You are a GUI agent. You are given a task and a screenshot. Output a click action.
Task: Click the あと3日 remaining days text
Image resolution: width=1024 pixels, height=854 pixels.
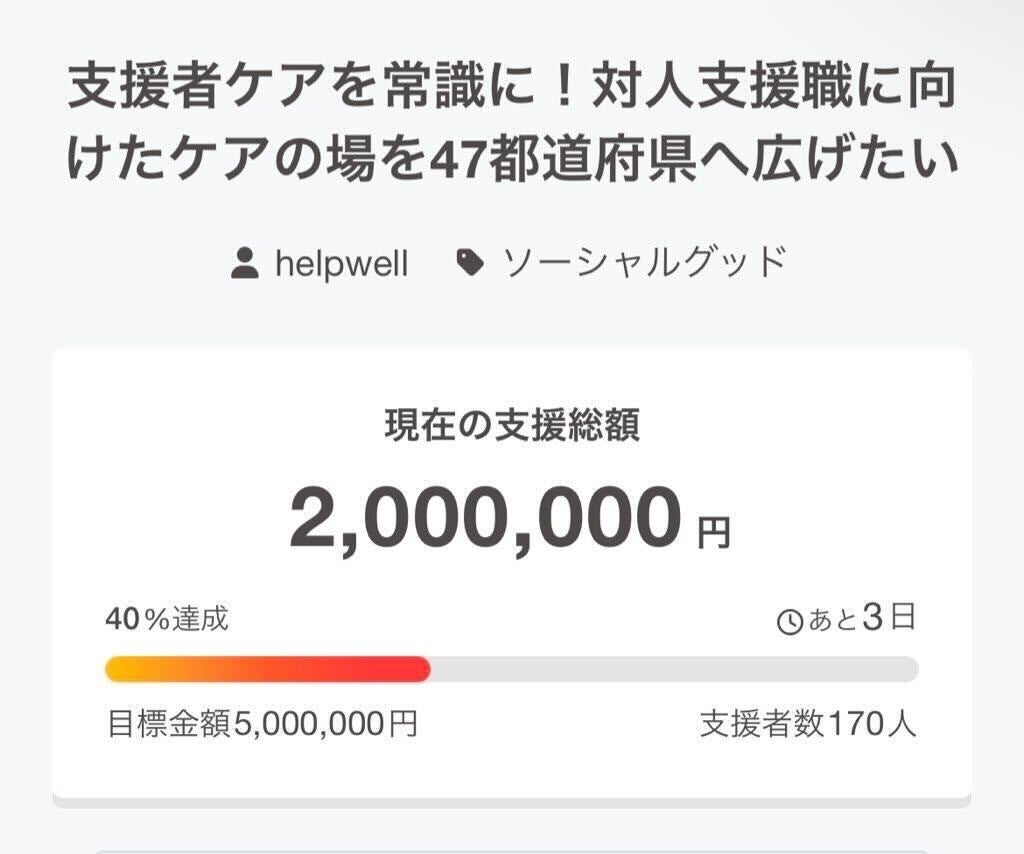click(860, 619)
